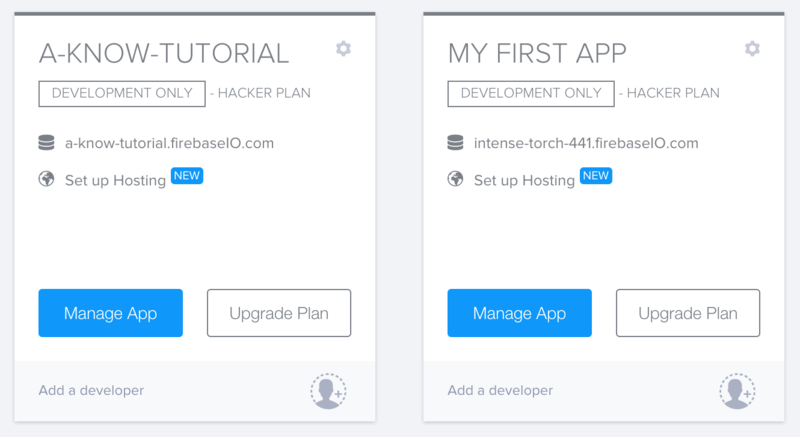Click globe hosting icon in A-KNOW-TUTORIAL card
This screenshot has height=437, width=800.
coord(46,179)
